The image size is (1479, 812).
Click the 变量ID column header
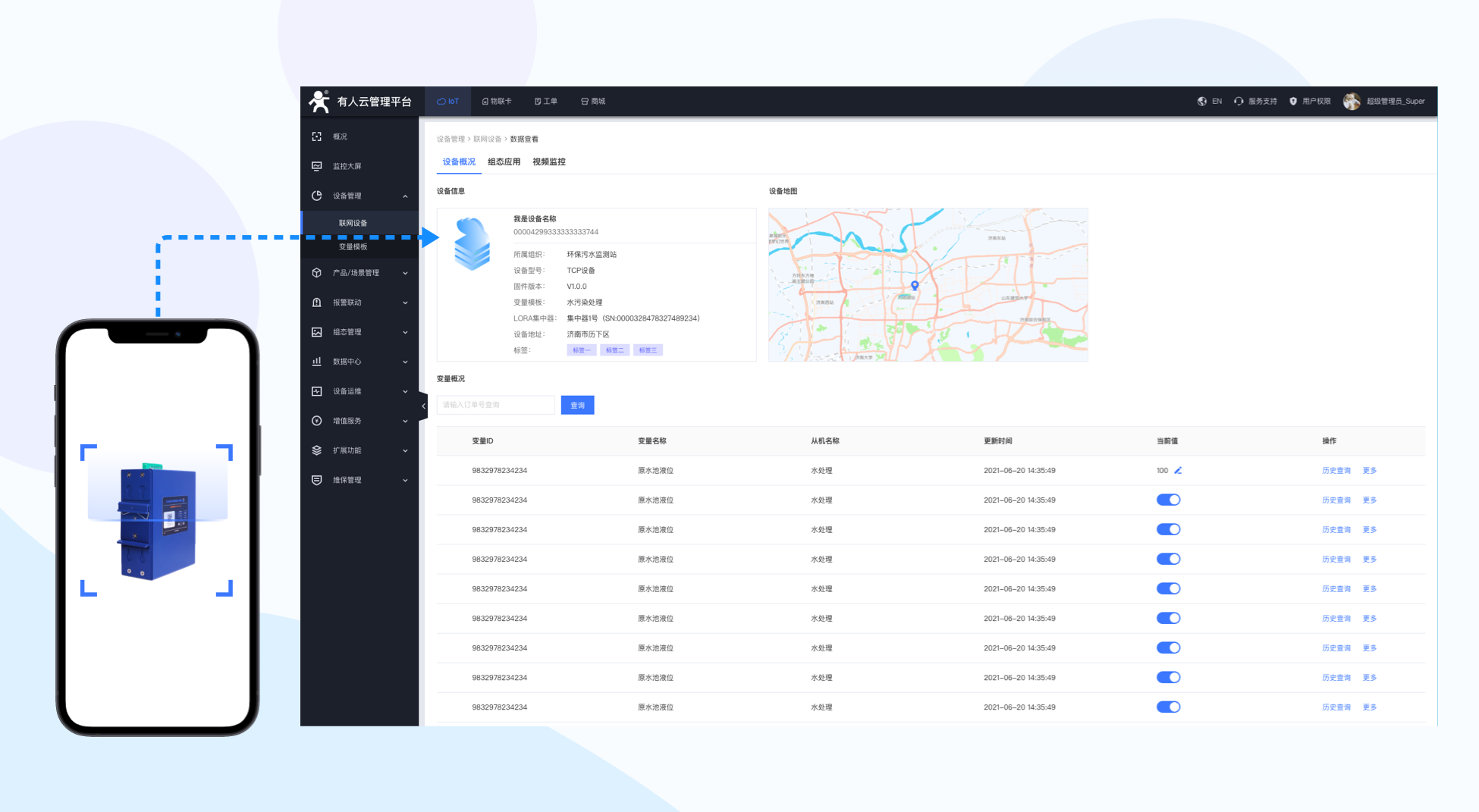[482, 440]
